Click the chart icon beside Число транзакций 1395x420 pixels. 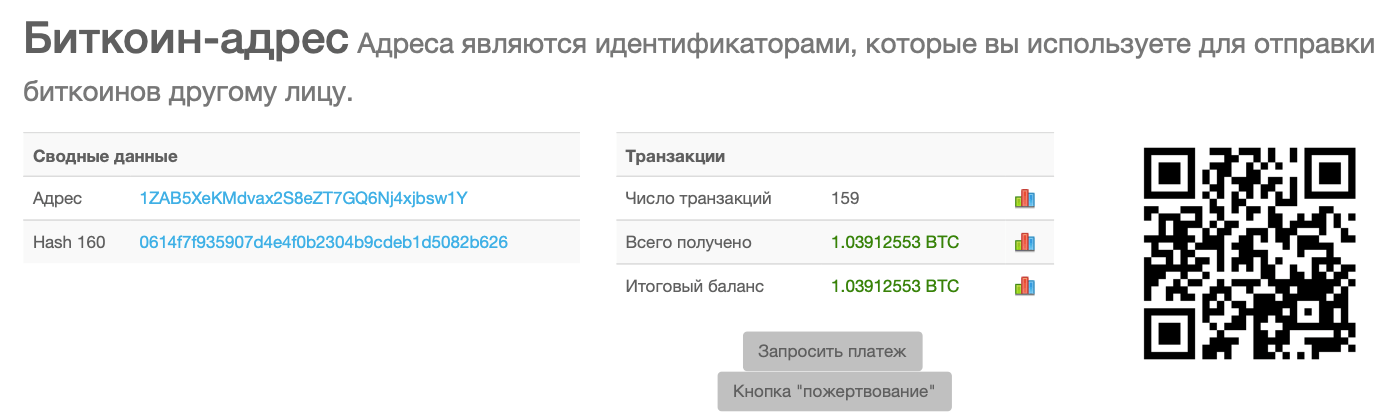(1024, 199)
